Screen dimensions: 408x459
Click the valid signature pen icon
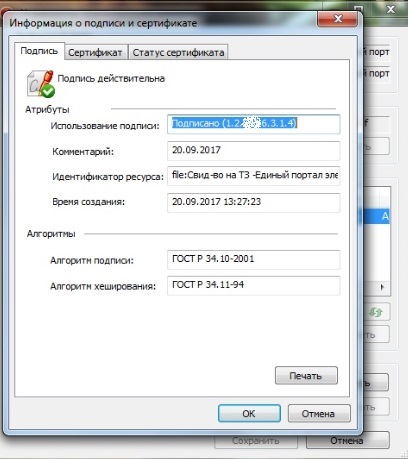(x=41, y=84)
